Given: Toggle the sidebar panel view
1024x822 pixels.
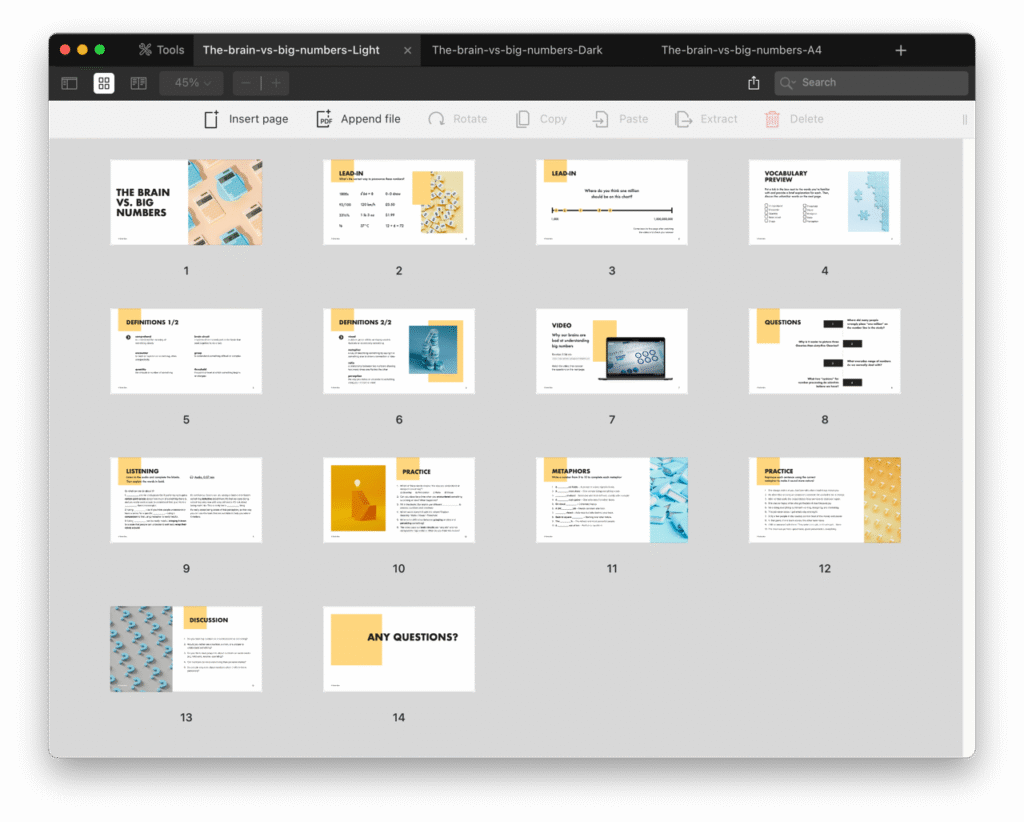Looking at the screenshot, I should pos(70,83).
